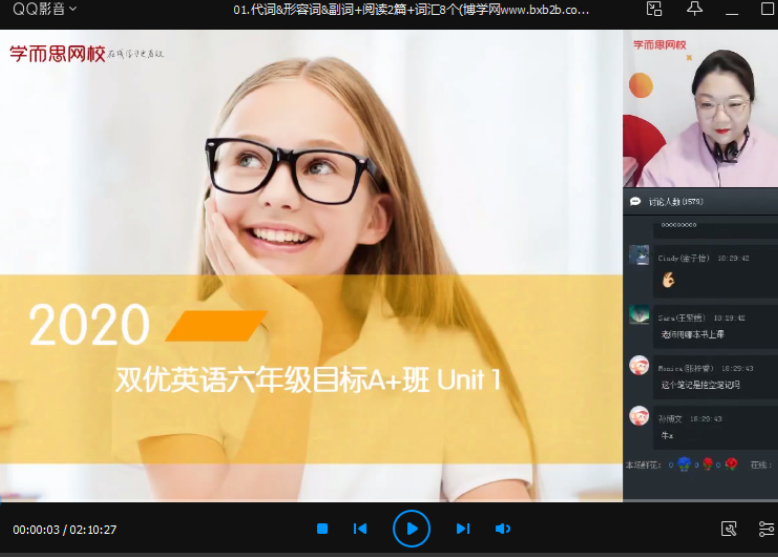Viewport: 778px width, 557px height.
Task: Click Sara's avatar in the chat list
Action: click(x=639, y=315)
